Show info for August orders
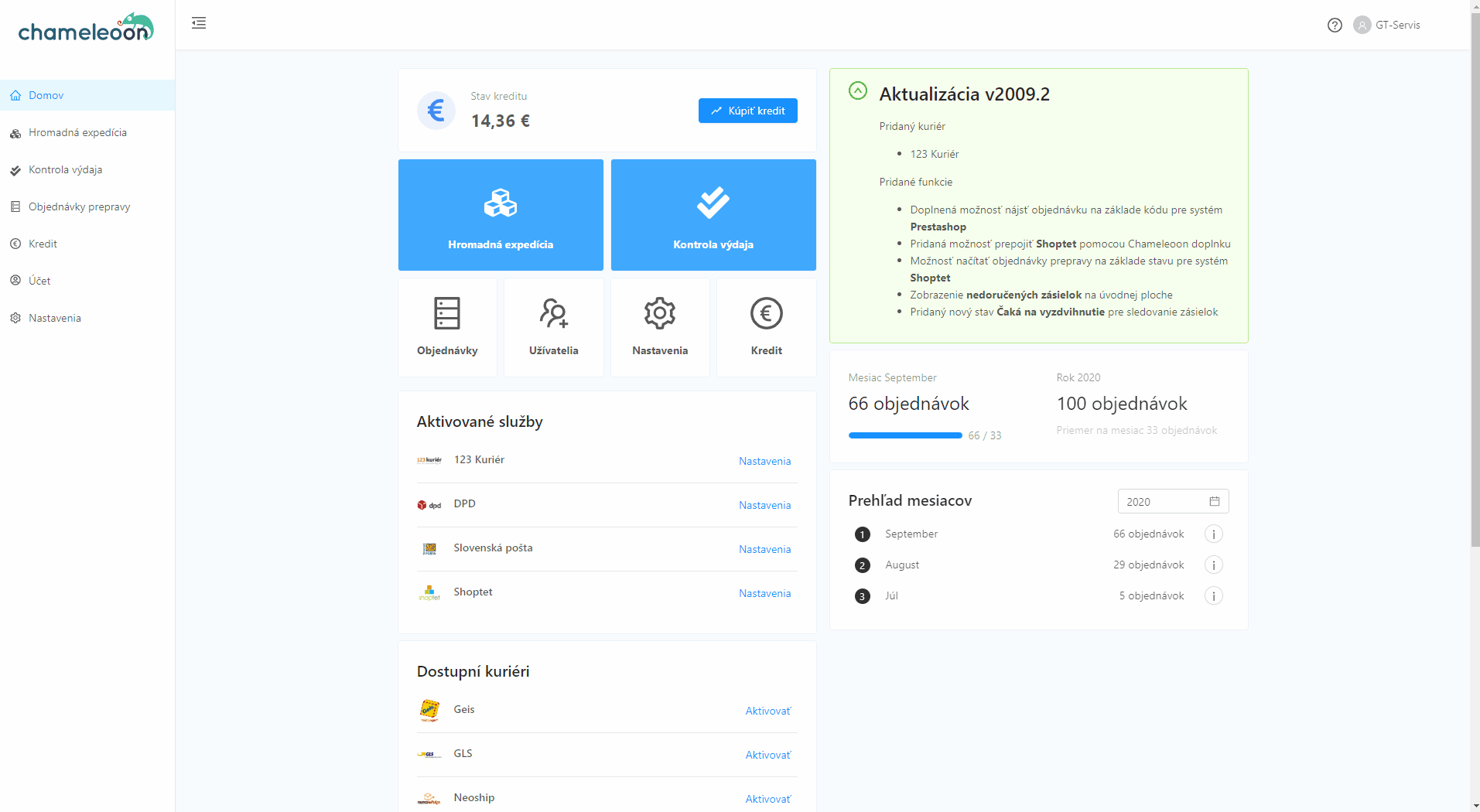Screen dimensions: 1480x812 click(1214, 565)
